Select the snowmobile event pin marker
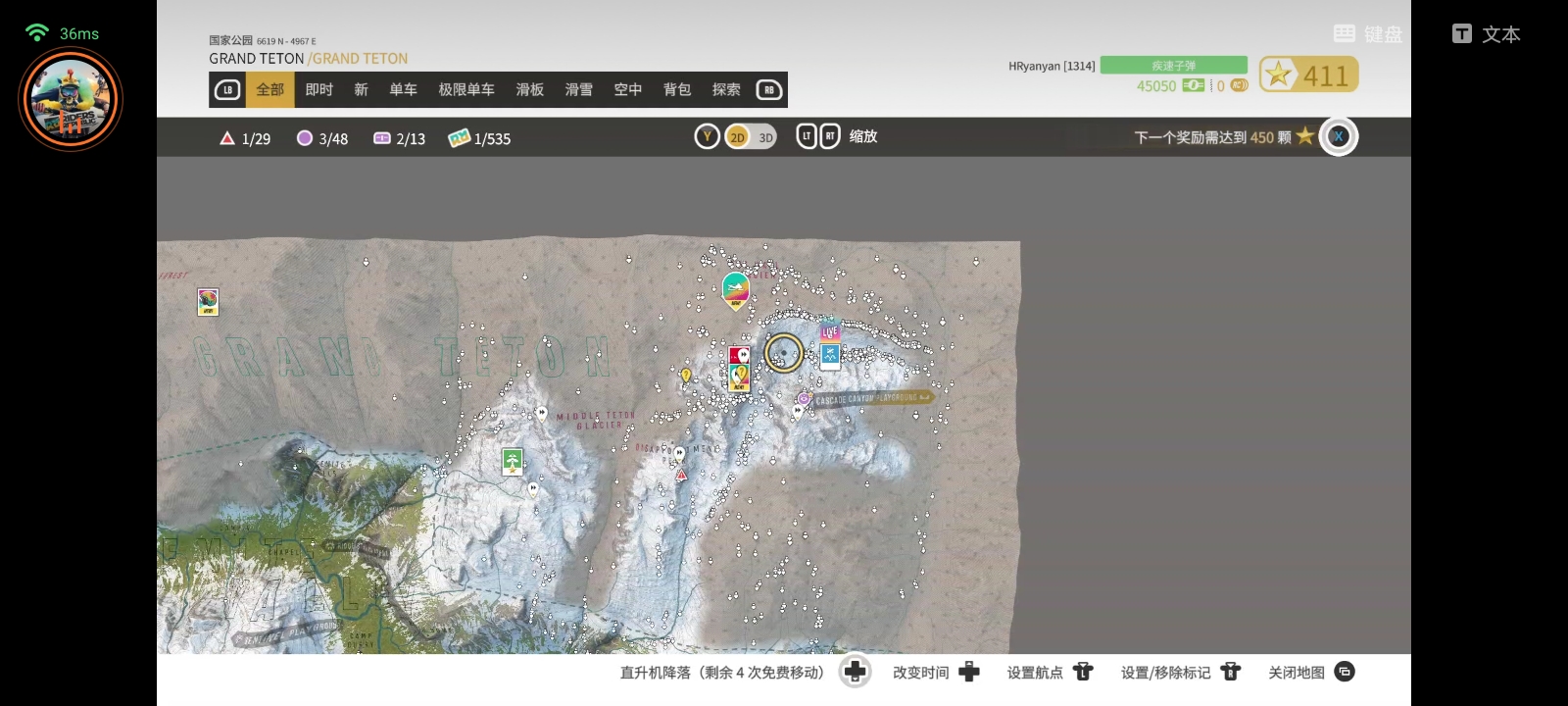Screen dimensions: 1568x706 [x=736, y=291]
